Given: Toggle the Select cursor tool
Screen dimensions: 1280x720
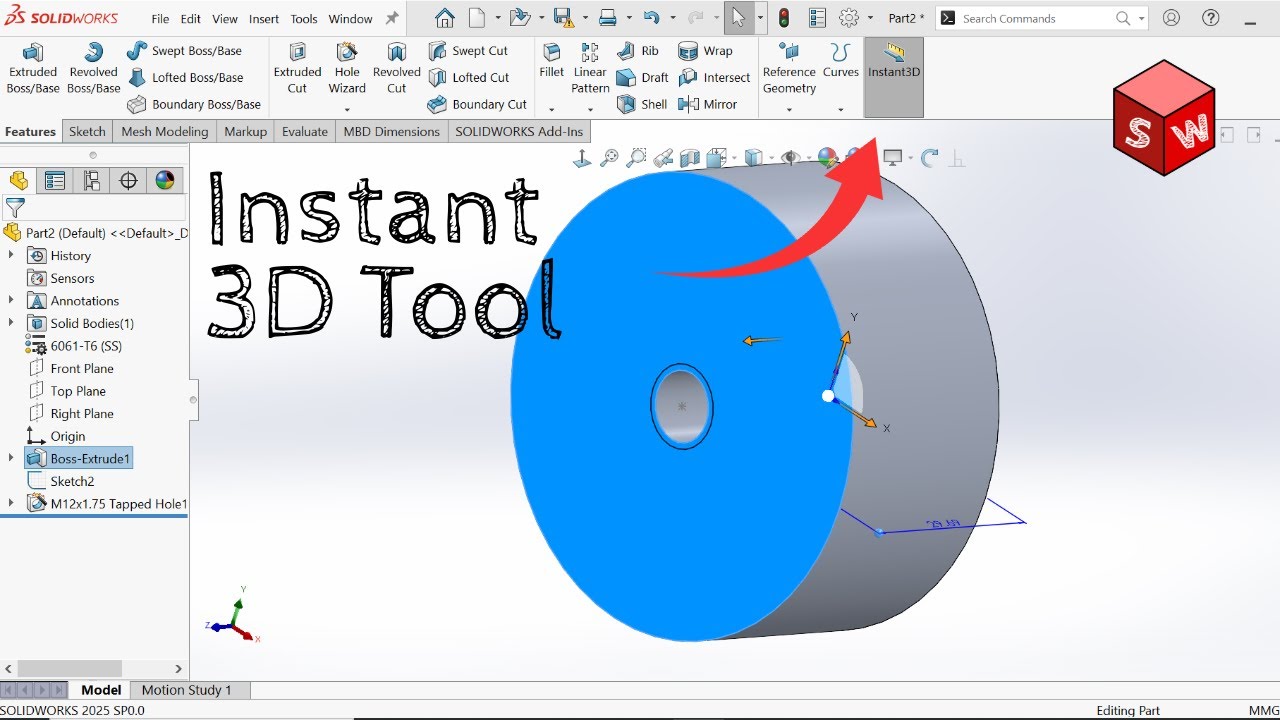Looking at the screenshot, I should 738,18.
